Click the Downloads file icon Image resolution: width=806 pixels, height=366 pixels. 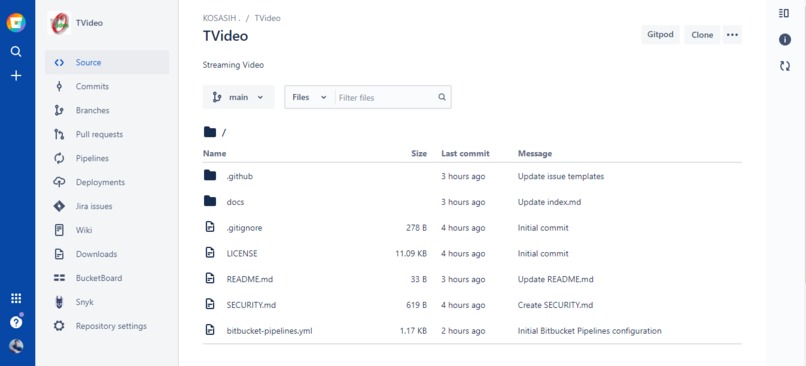coord(59,254)
